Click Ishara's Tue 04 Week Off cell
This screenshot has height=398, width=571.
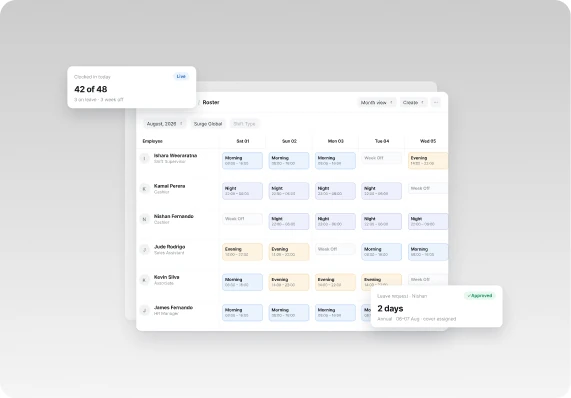click(x=382, y=158)
